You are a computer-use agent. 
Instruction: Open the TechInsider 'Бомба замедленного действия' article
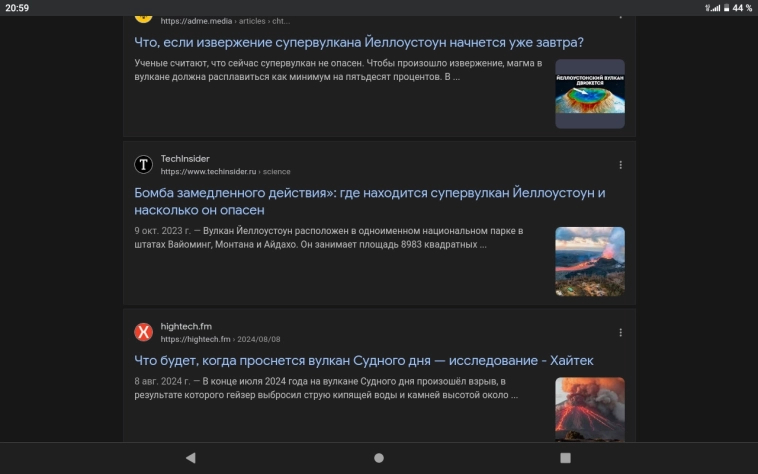[369, 201]
